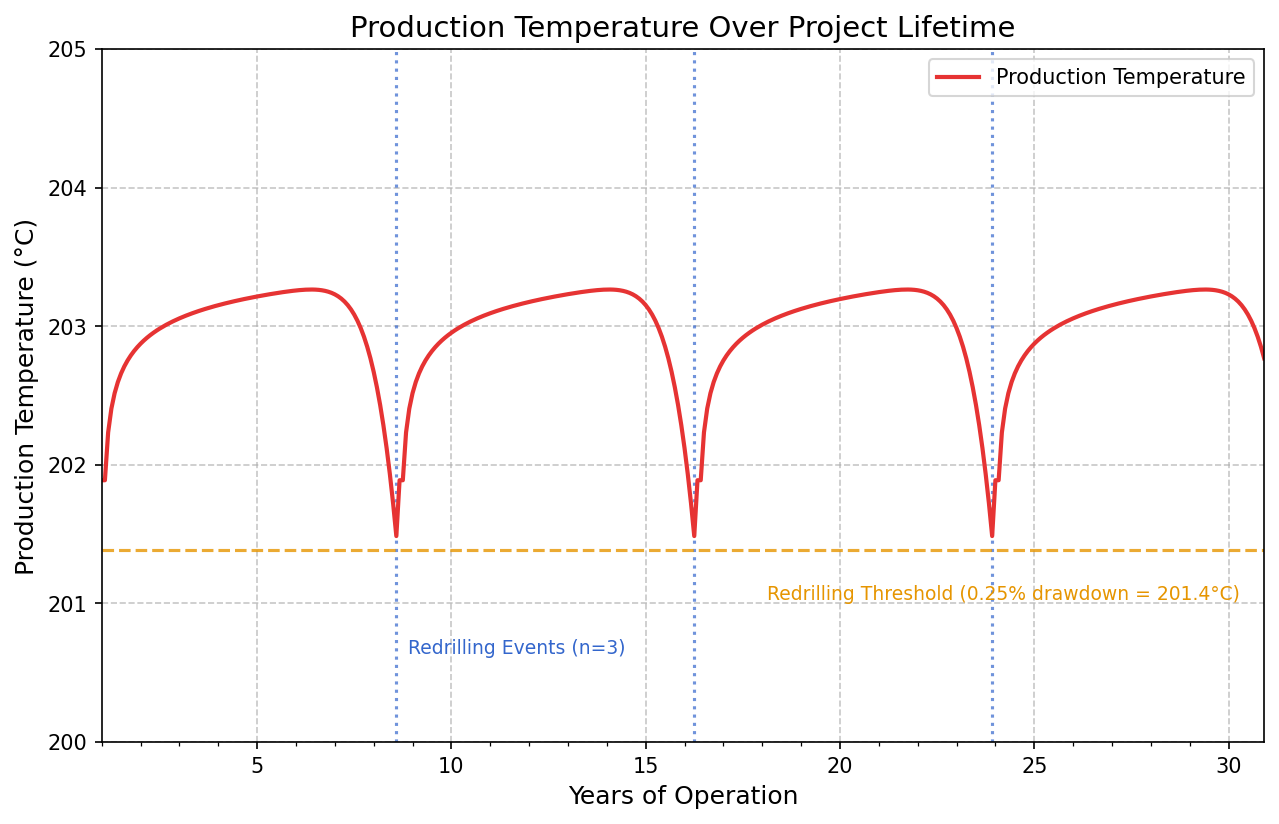
Task: Select x-axis tick label 10
Action: click(x=451, y=765)
